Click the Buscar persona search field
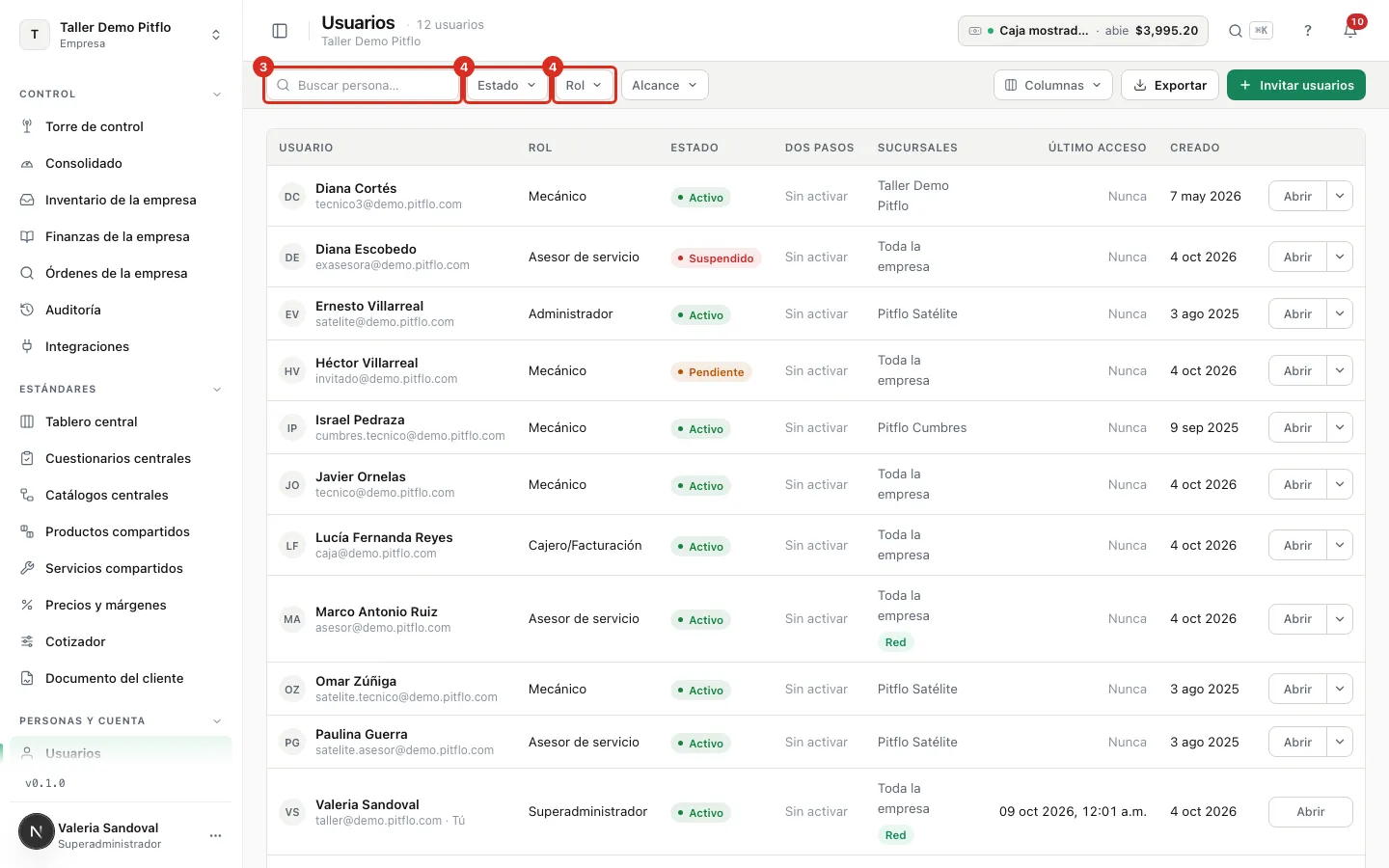Screen dimensions: 1389x868 click(363, 85)
